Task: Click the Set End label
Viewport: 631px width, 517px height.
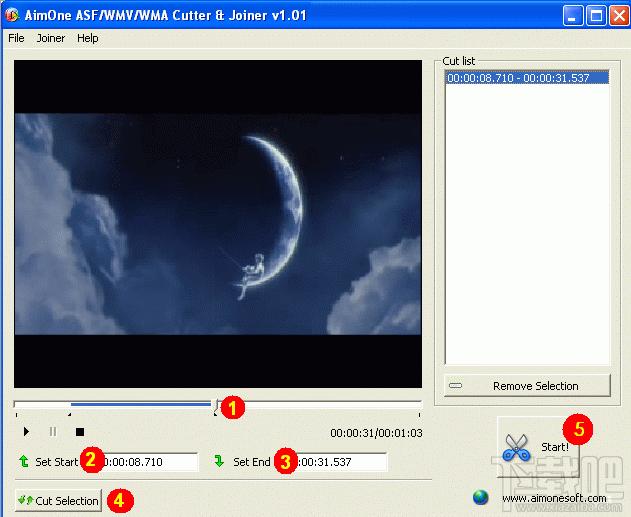Action: click(252, 462)
